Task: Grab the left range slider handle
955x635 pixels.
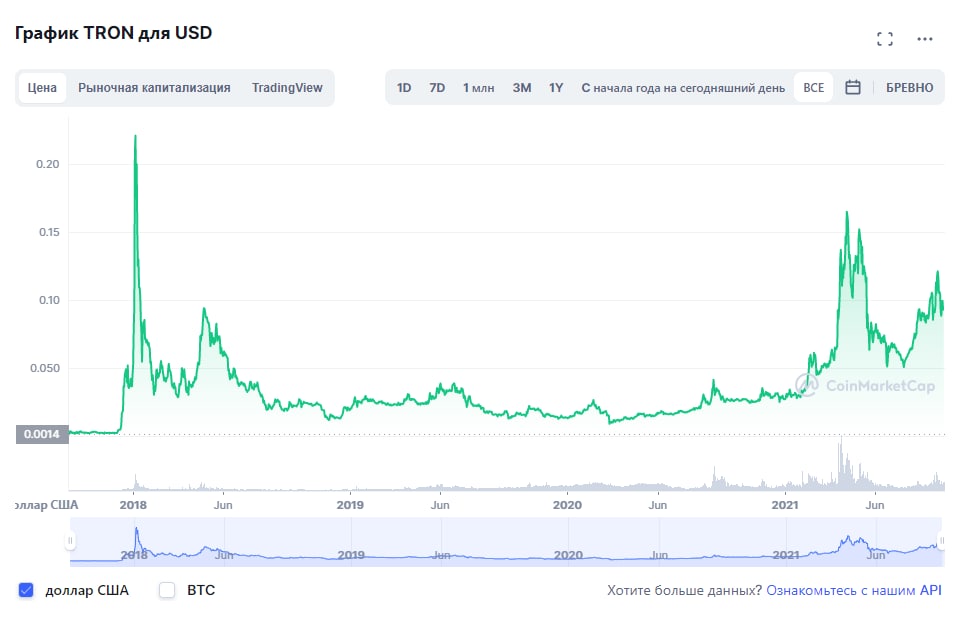Action: point(70,541)
